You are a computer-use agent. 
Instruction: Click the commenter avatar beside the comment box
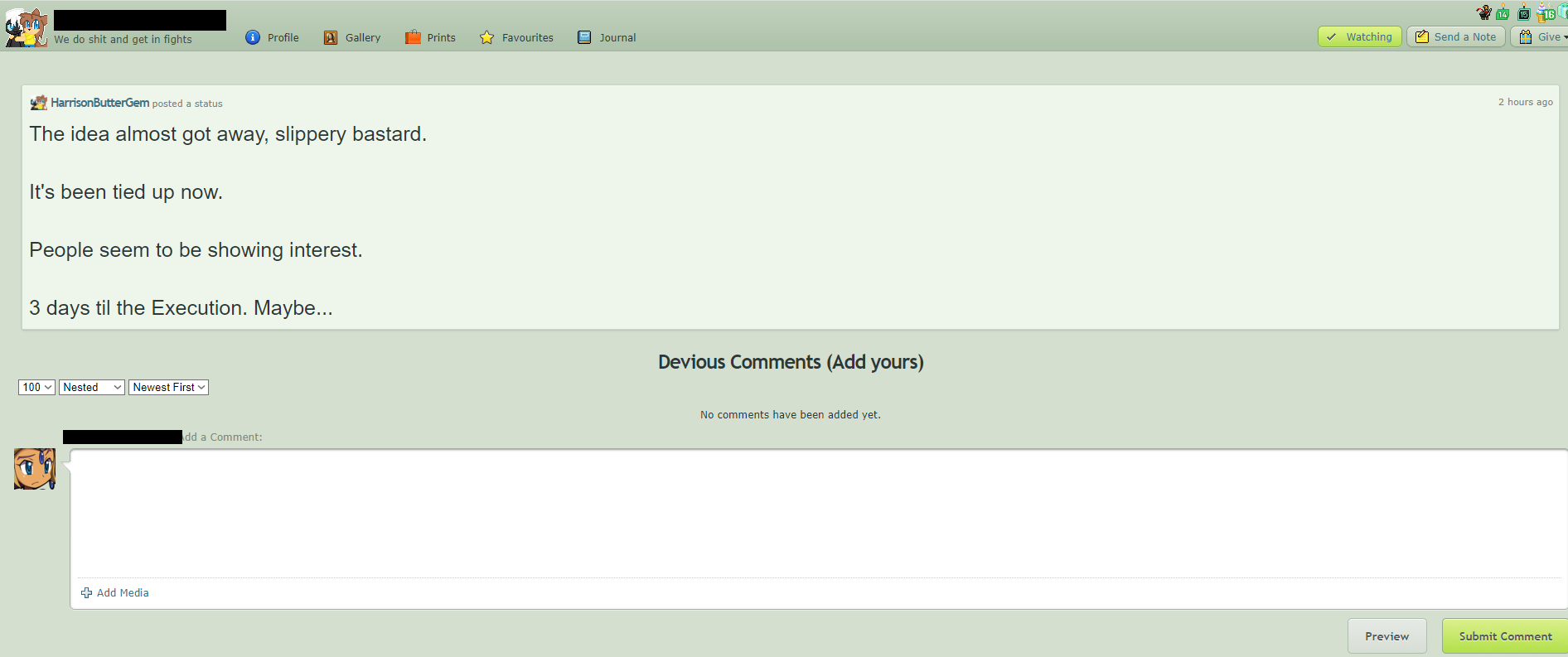point(35,469)
